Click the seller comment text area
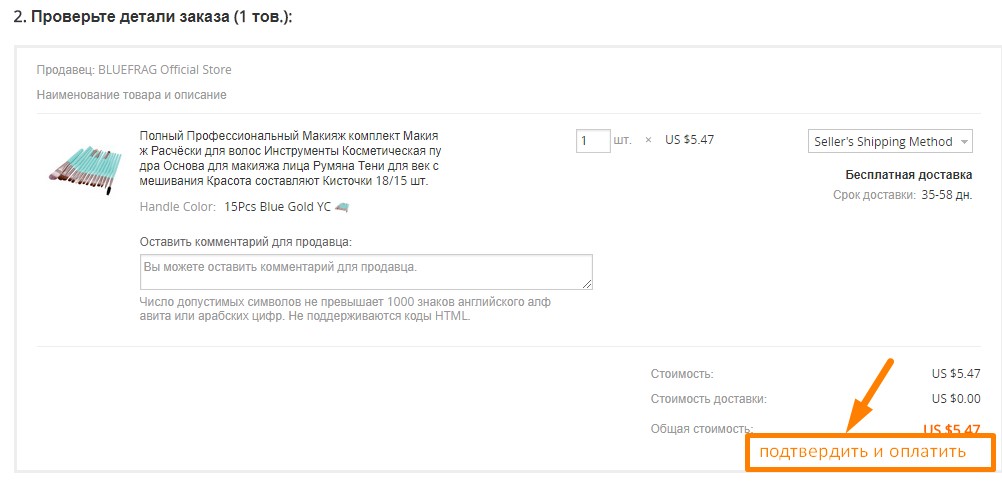This screenshot has width=1002, height=481. [x=366, y=271]
